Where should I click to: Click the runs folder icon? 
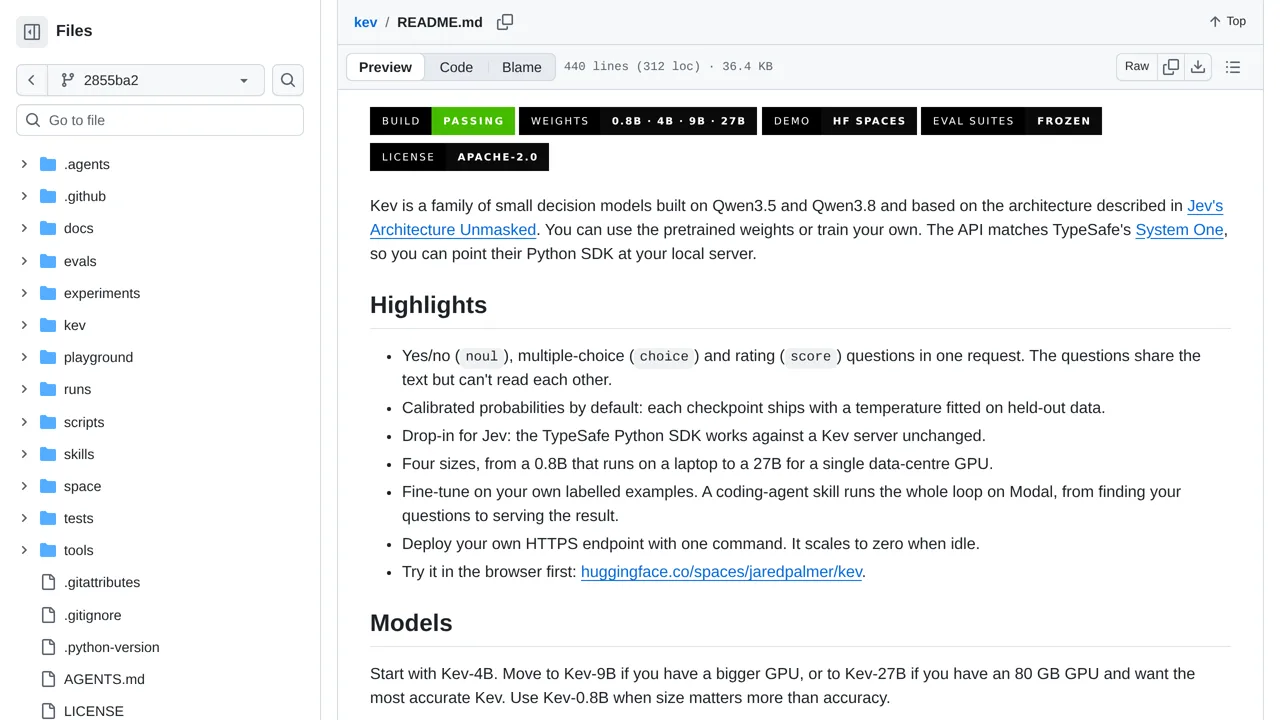[48, 389]
